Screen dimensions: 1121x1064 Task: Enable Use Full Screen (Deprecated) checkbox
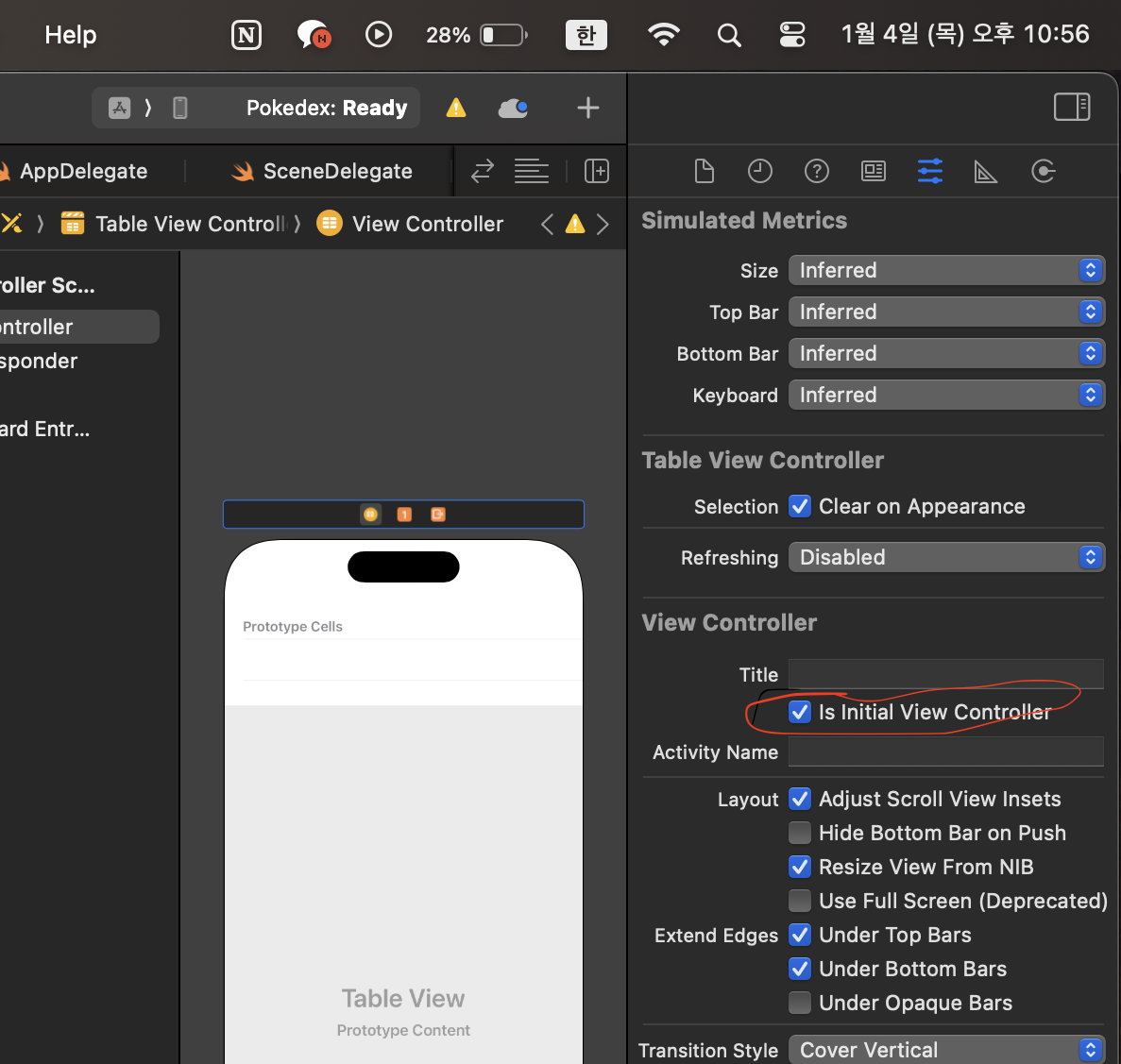point(799,901)
